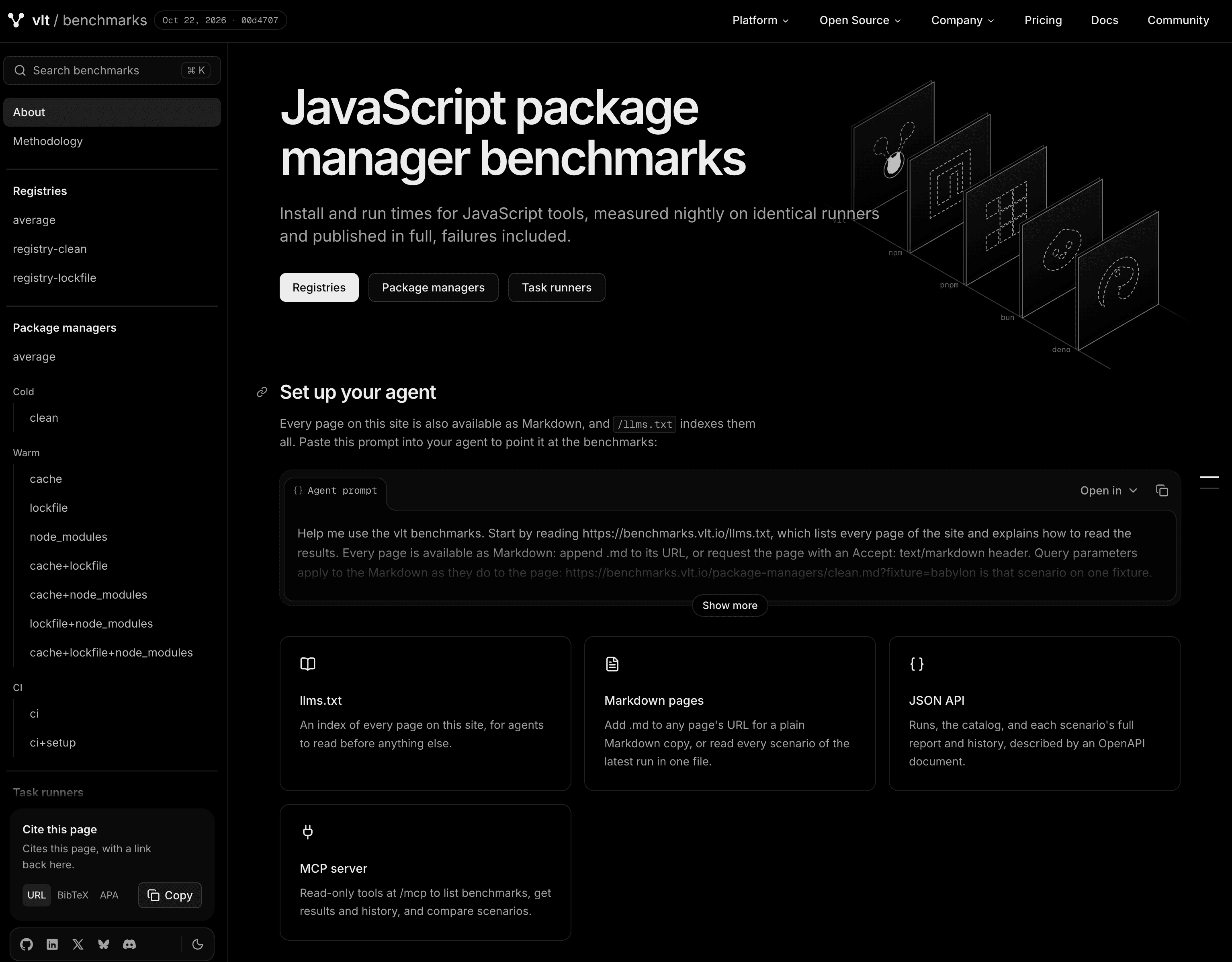Image resolution: width=1232 pixels, height=962 pixels.
Task: Click anchor link icon beside Set up your agent
Action: [x=262, y=392]
